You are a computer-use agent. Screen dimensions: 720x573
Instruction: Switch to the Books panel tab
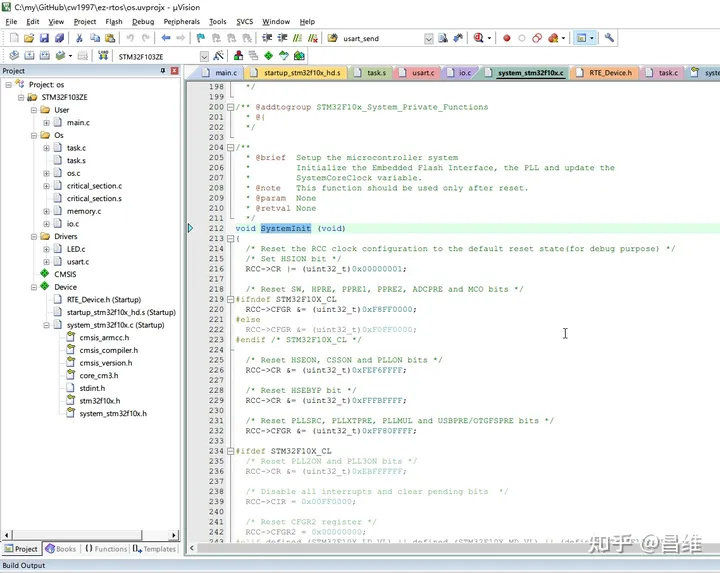click(61, 549)
